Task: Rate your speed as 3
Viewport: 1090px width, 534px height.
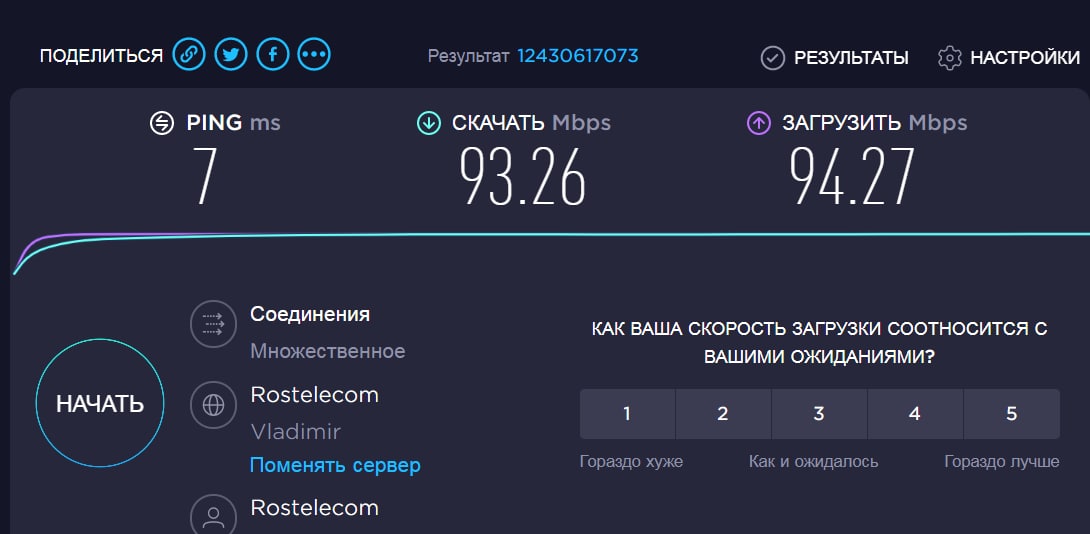Action: point(819,414)
